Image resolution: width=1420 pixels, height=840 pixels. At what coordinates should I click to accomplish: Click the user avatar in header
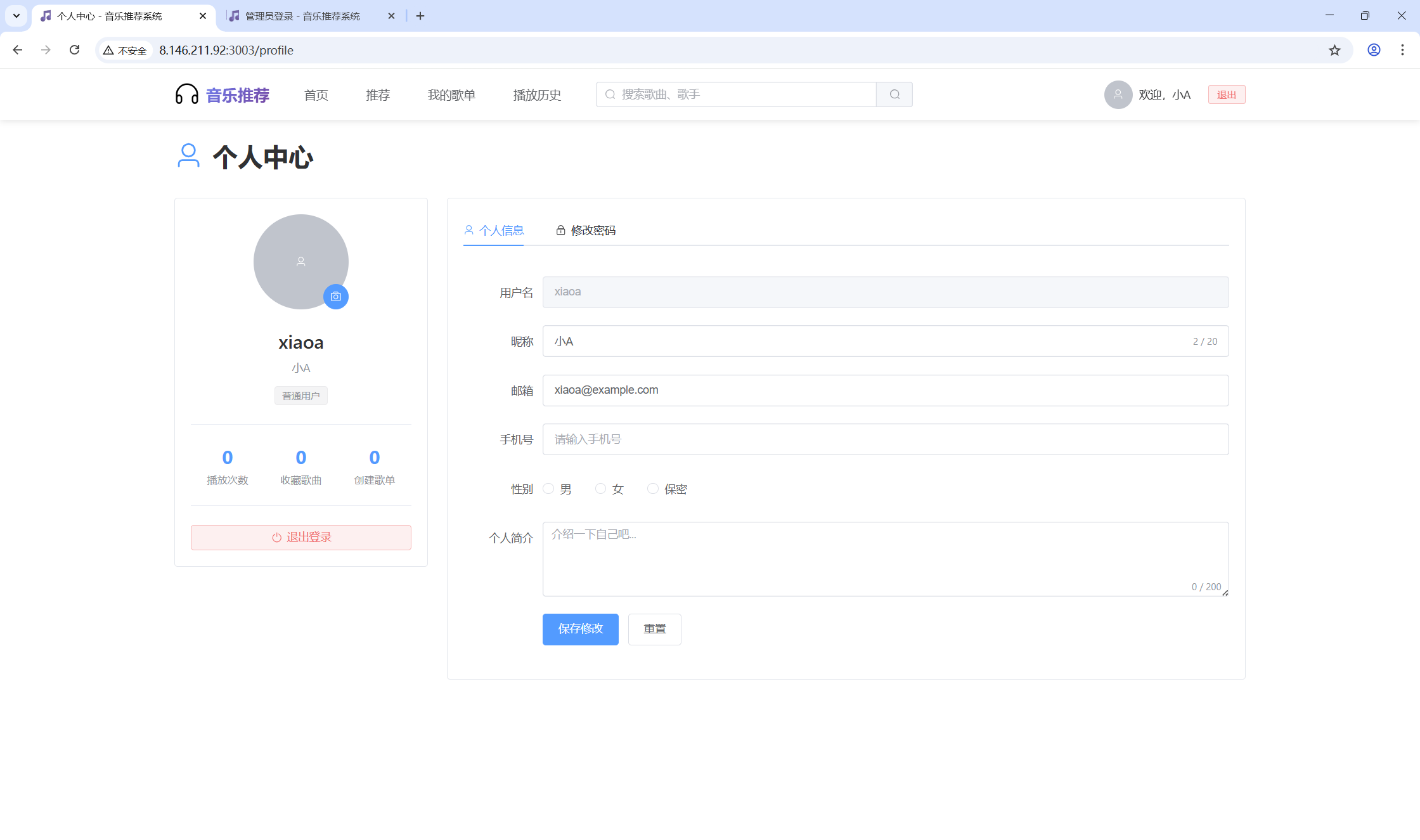tap(1118, 94)
